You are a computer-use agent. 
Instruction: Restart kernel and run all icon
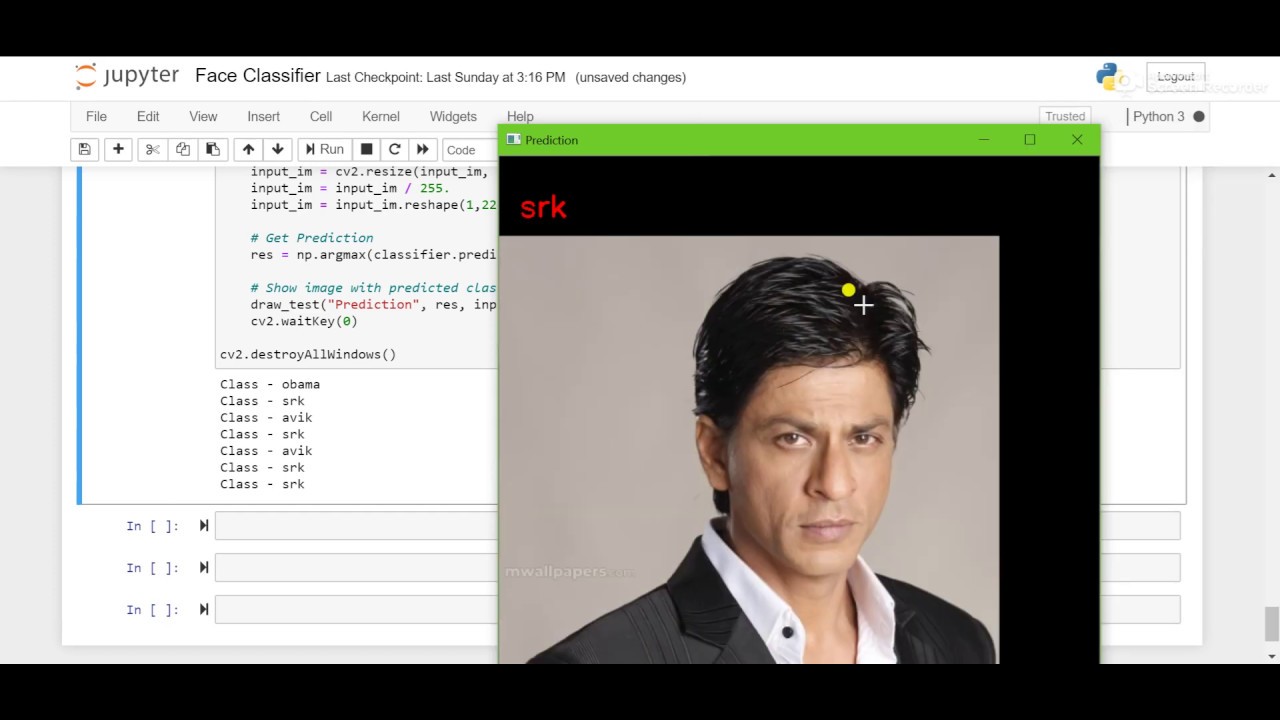(422, 149)
